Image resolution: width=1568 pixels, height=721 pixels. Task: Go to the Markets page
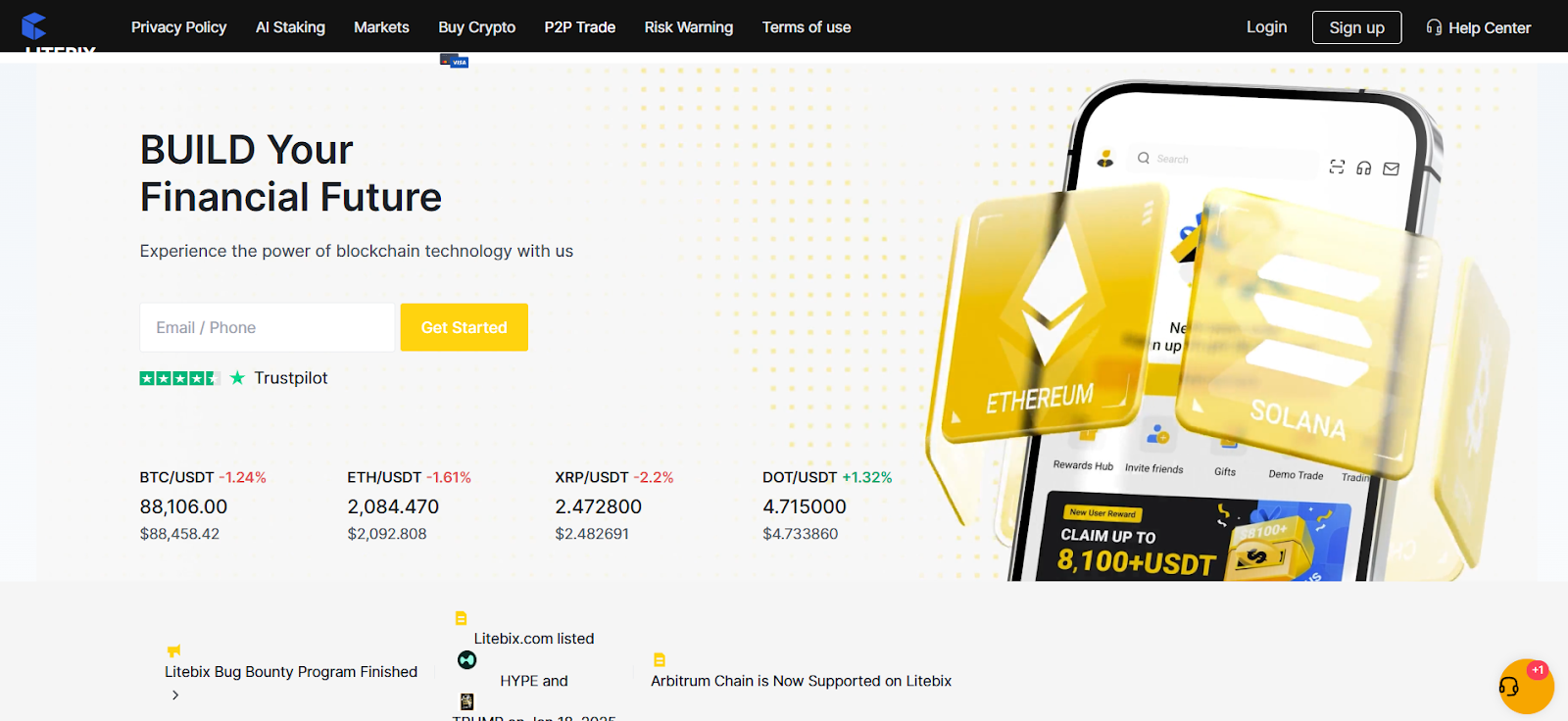(381, 27)
